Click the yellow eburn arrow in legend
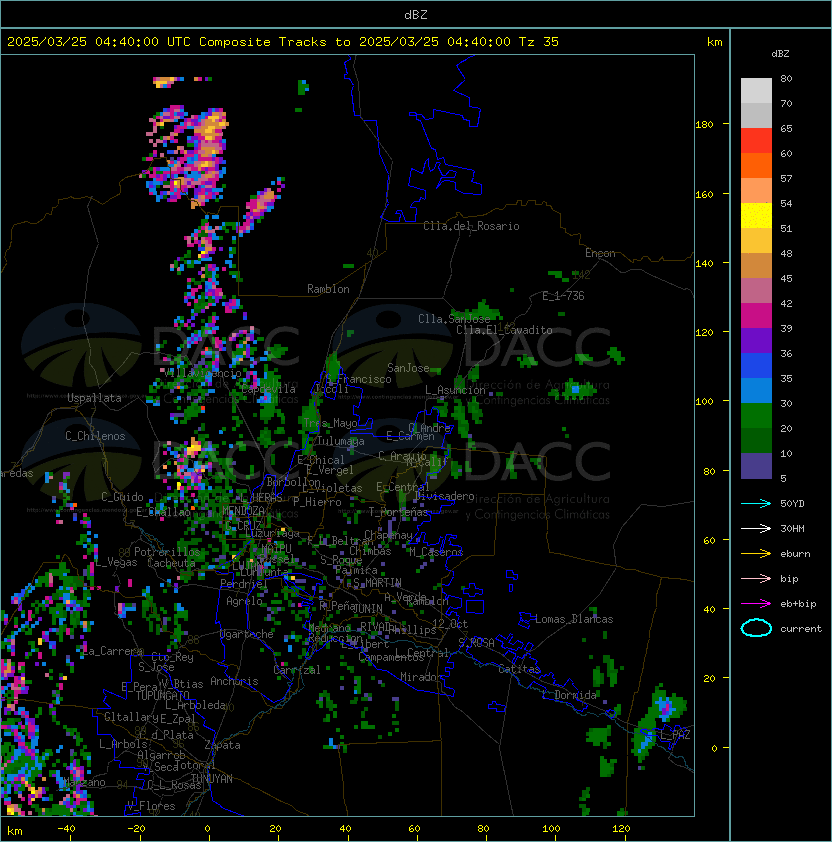Screen dimensions: 832x842 point(756,554)
